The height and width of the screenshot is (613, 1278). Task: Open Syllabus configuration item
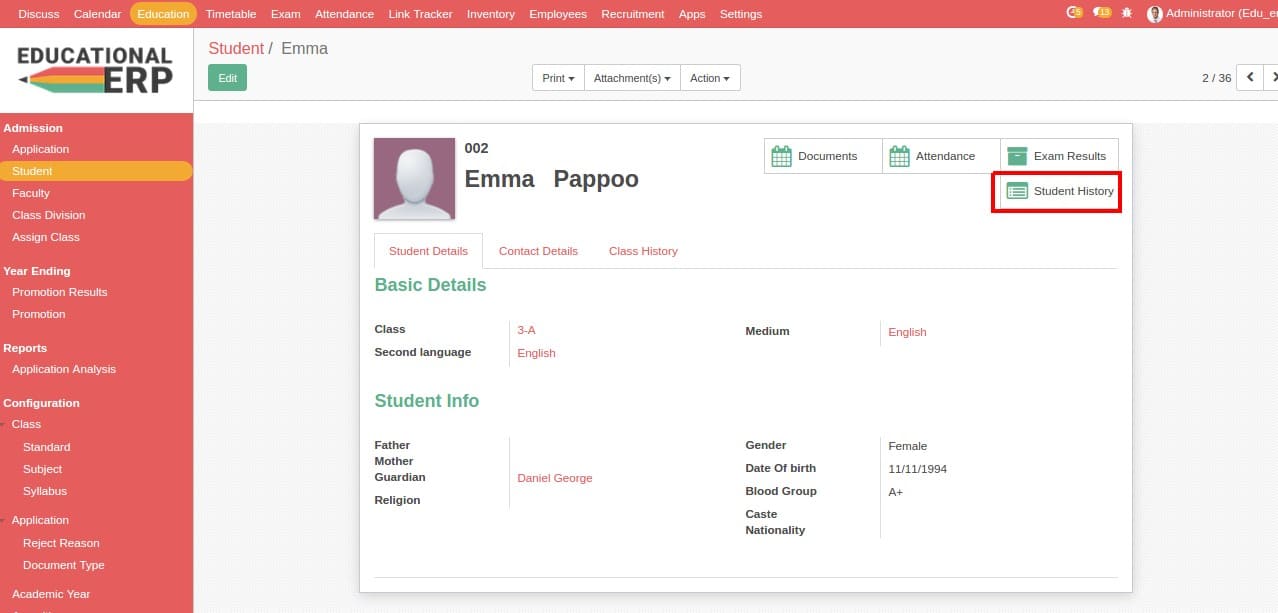tap(45, 491)
